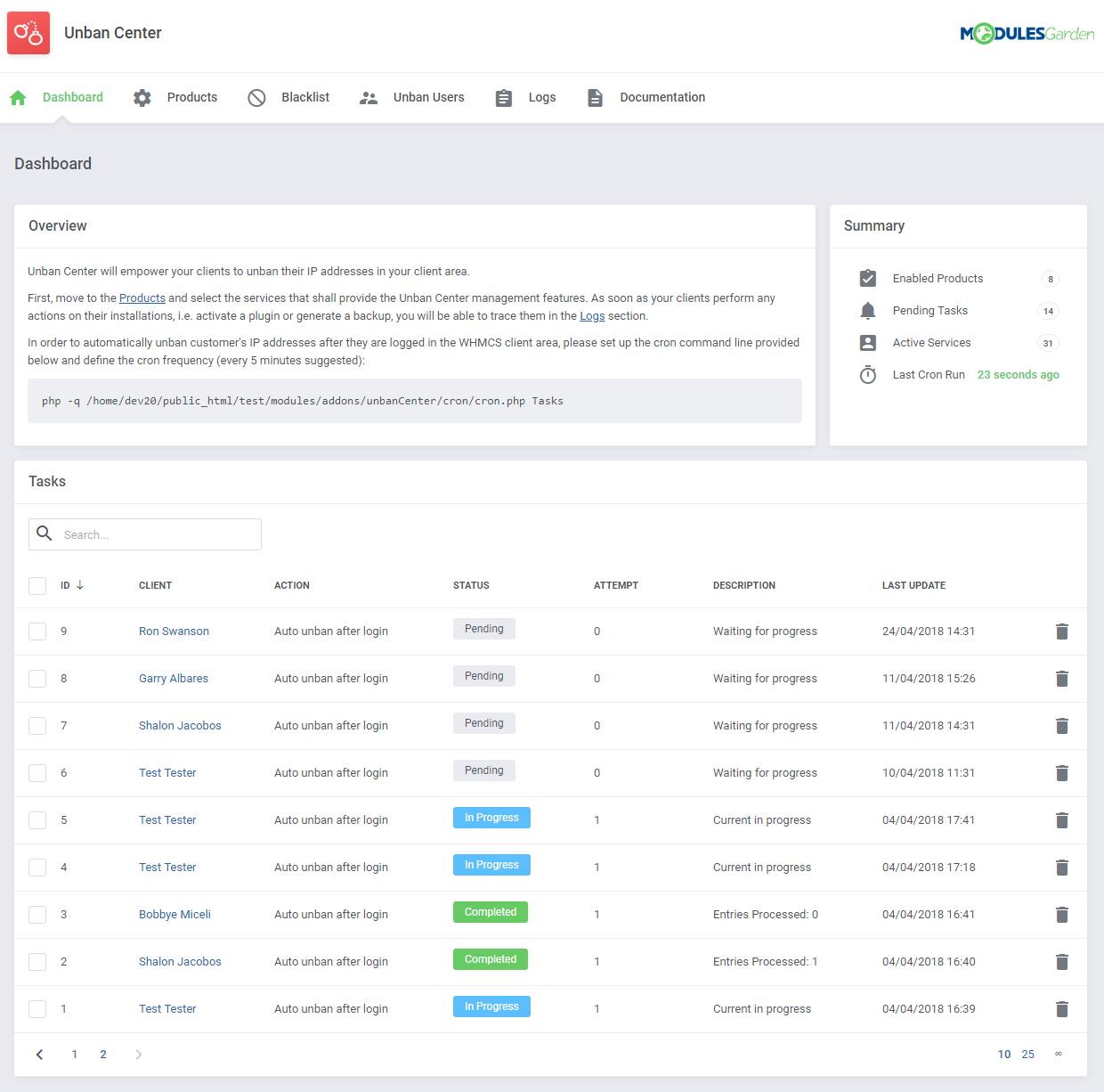Delete task 3 for Bobbye Miceli
Image resolution: width=1104 pixels, height=1092 pixels.
click(x=1062, y=915)
